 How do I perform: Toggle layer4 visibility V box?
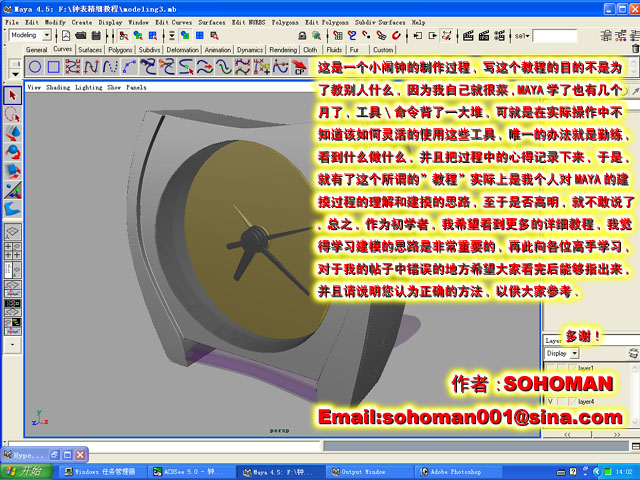(550, 402)
